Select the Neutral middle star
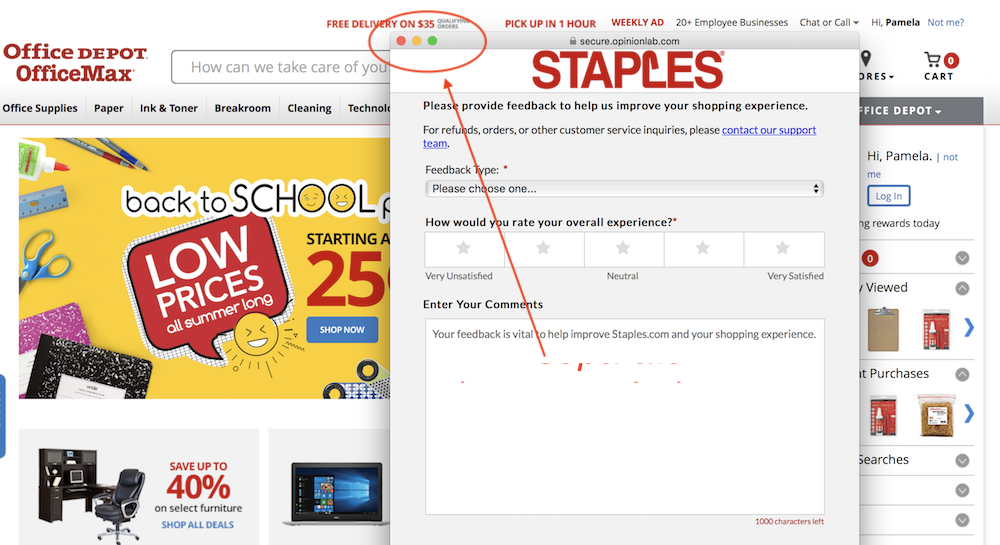The image size is (1000, 545). tap(623, 249)
